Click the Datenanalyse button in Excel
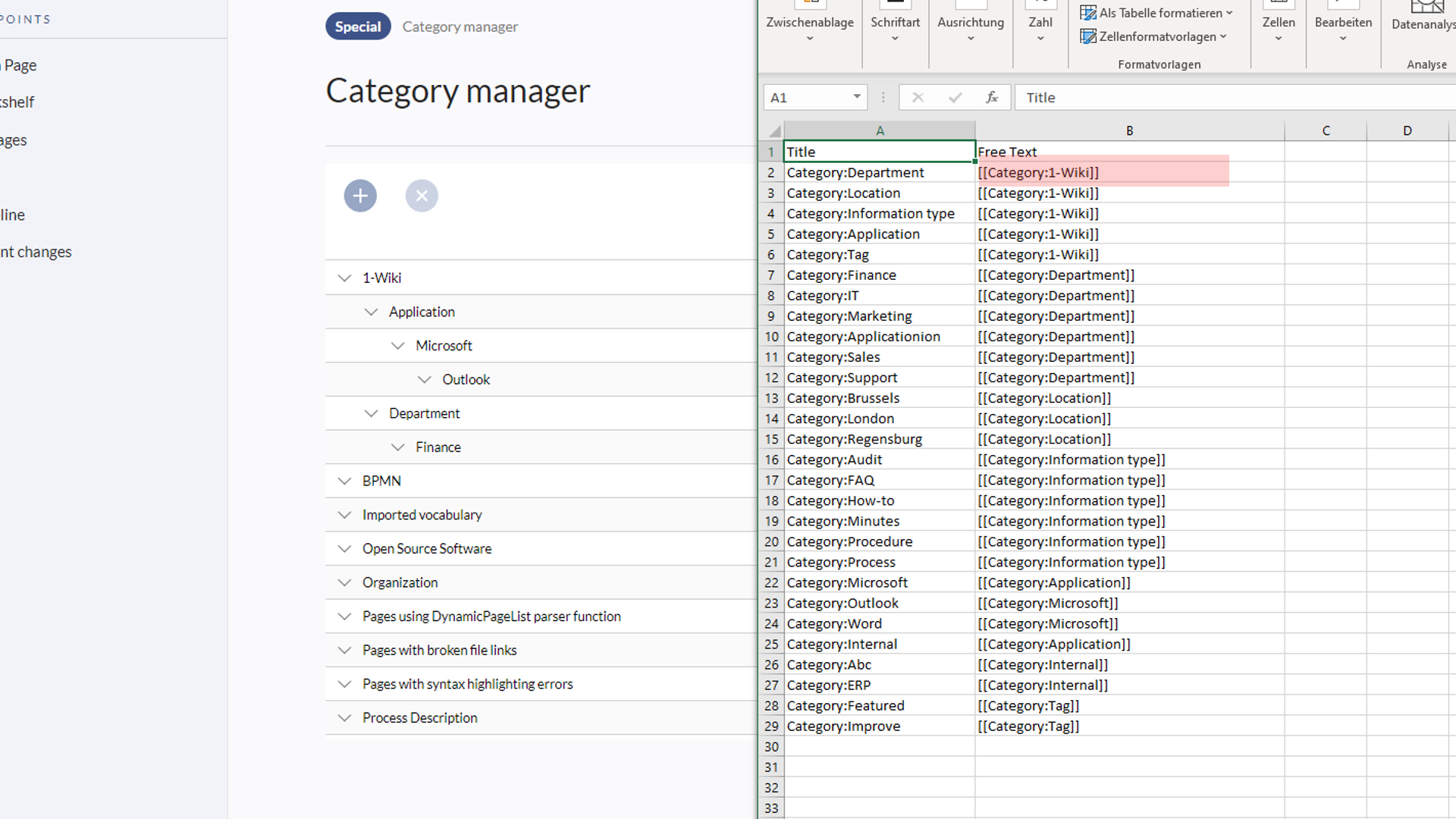Screen dimensions: 1456x819 point(1423,17)
